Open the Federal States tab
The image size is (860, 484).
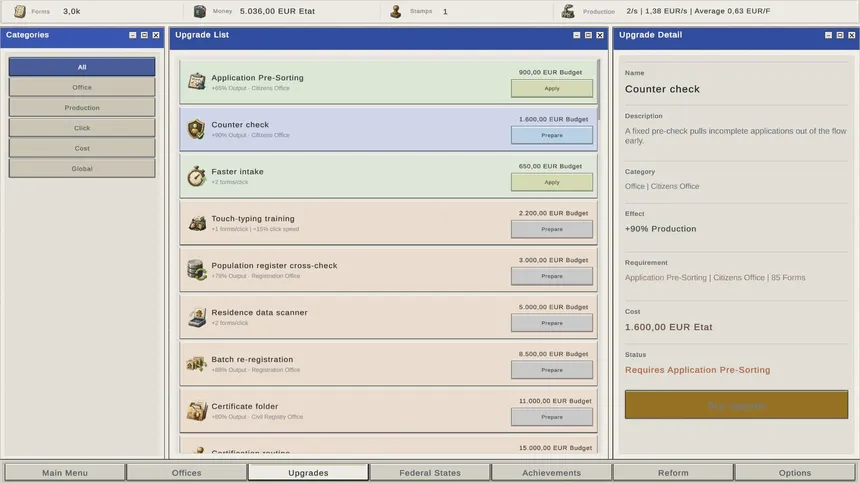[430, 472]
